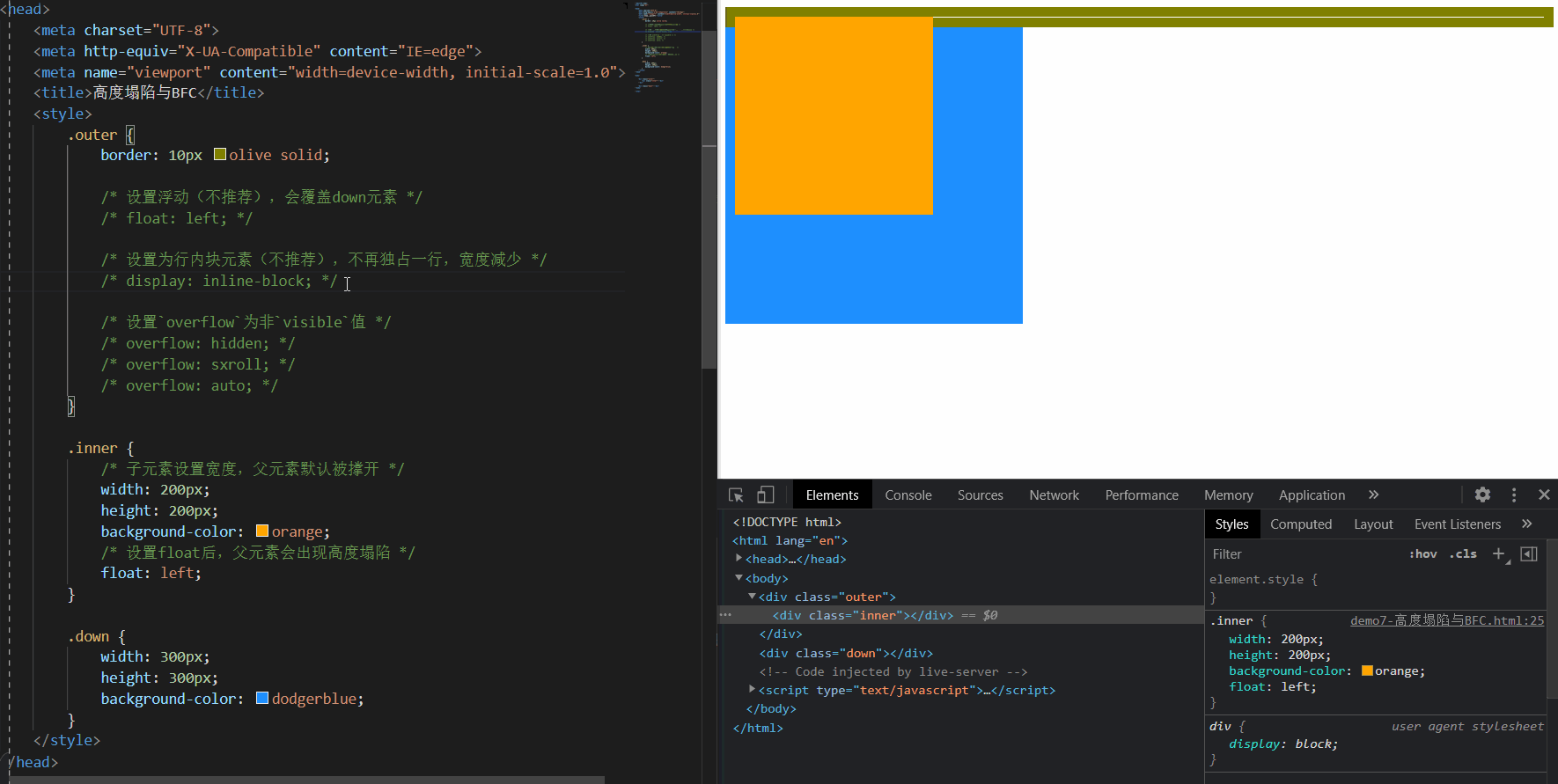The image size is (1558, 784).
Task: Click the float left value in Styles
Action: click(x=1297, y=686)
